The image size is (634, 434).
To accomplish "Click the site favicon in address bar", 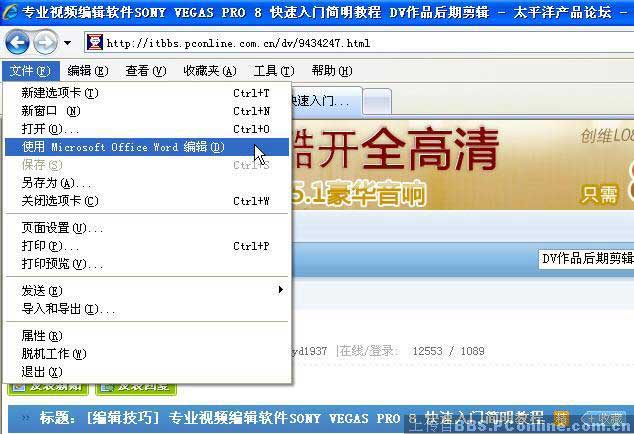I will tap(95, 42).
